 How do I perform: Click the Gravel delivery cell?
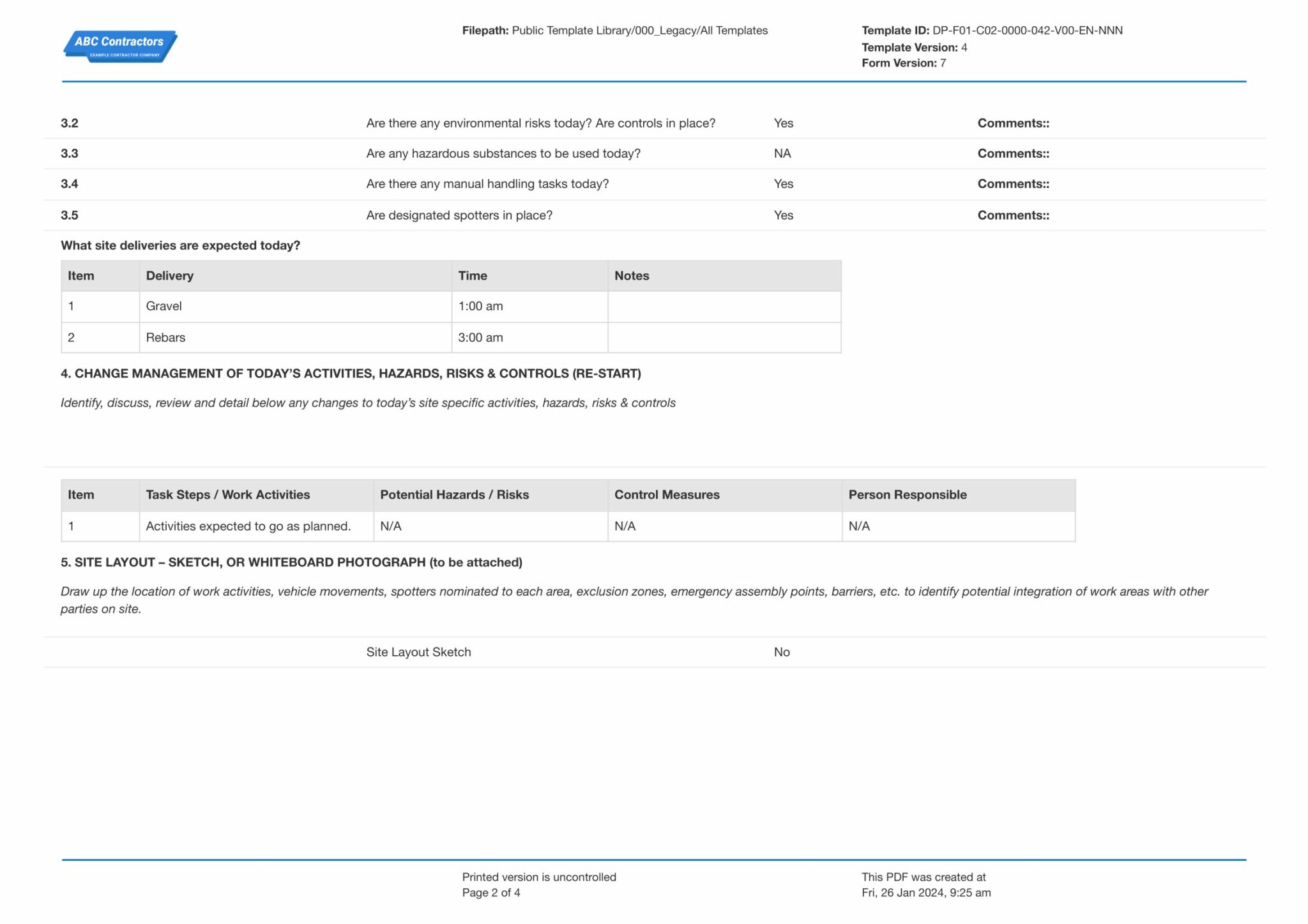pos(164,307)
